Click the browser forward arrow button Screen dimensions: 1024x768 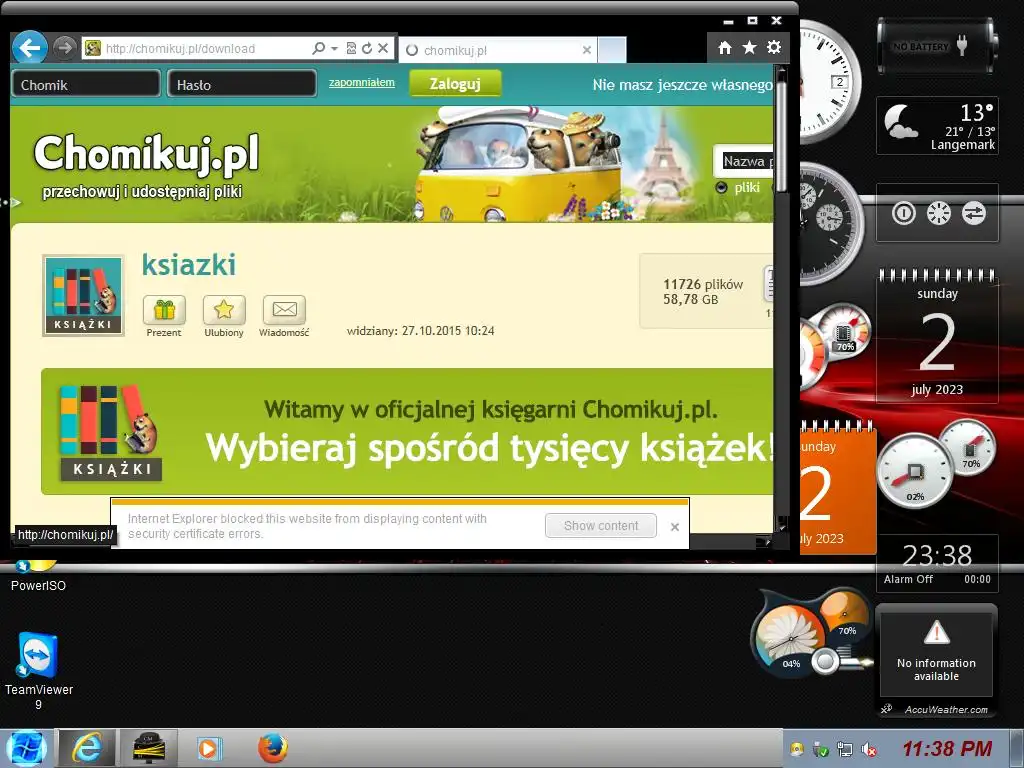pos(64,48)
